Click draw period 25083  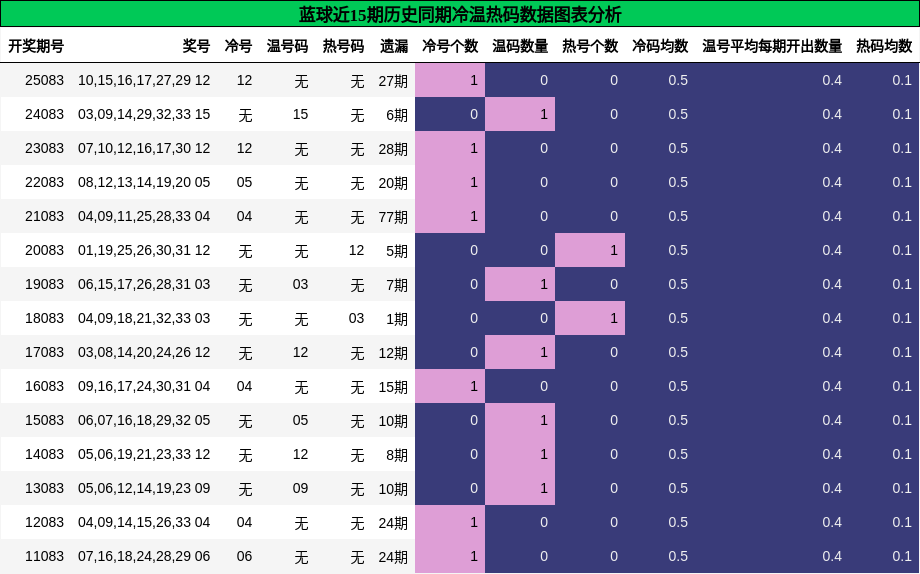click(44, 80)
